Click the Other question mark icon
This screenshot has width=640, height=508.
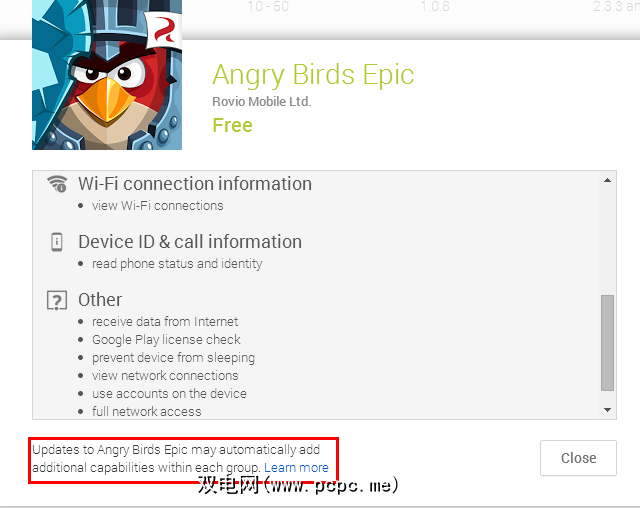point(57,301)
